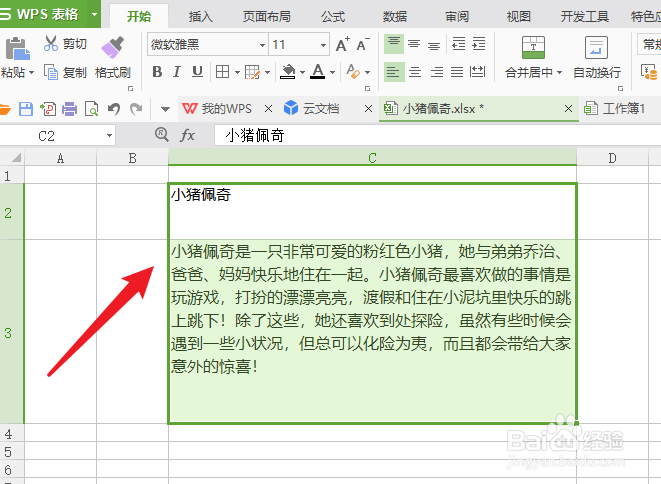Open the 公式 ribbon tab

coord(333,16)
